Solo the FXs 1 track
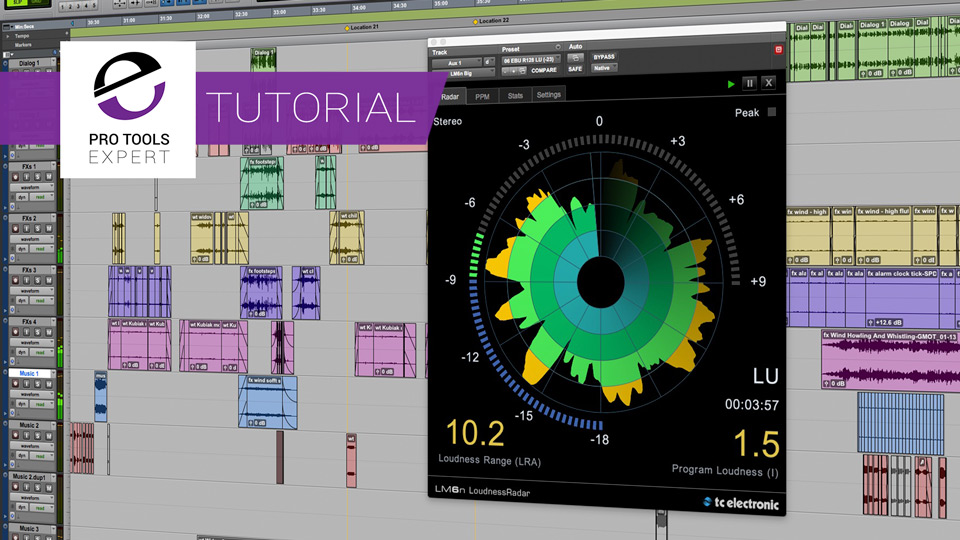The width and height of the screenshot is (960, 540). point(37,177)
